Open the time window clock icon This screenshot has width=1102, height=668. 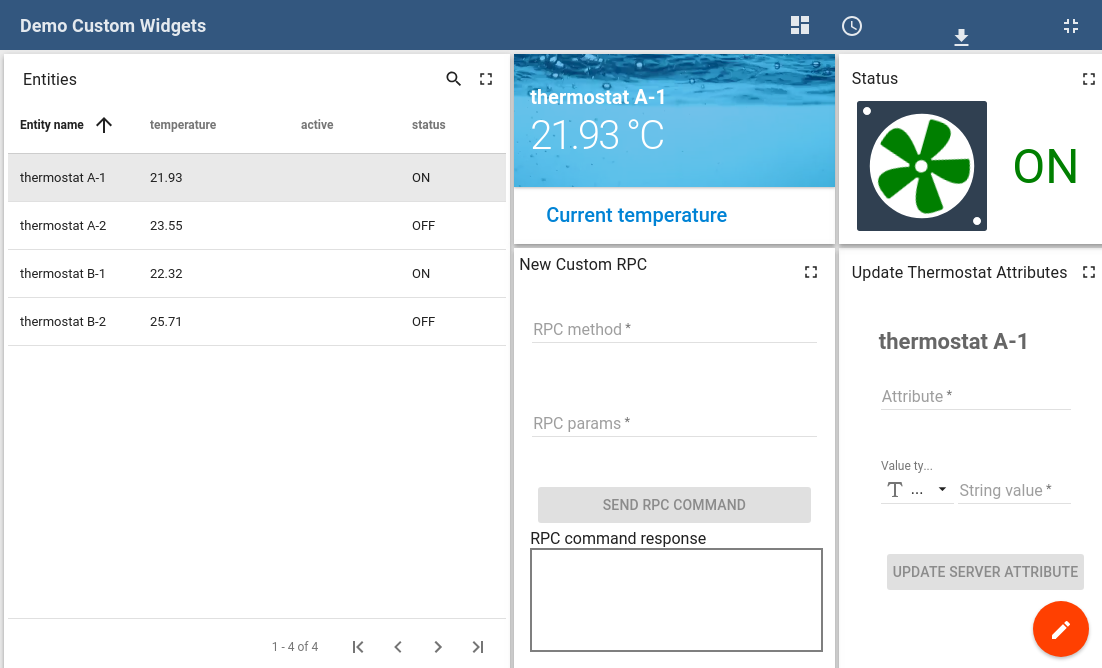[x=852, y=26]
